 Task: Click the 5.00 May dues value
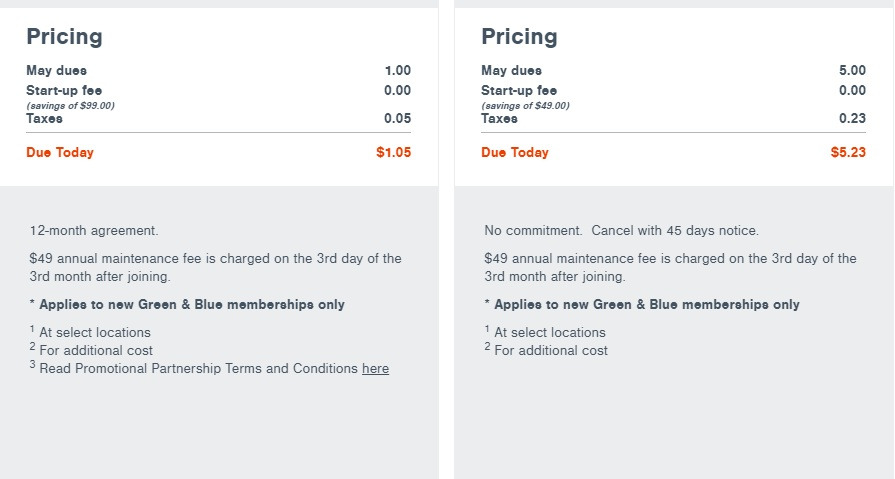point(852,71)
